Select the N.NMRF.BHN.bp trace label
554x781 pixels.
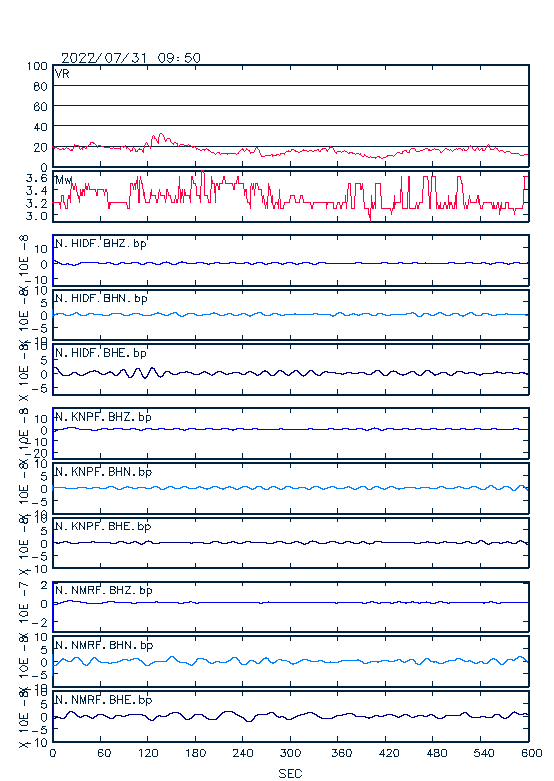104,645
